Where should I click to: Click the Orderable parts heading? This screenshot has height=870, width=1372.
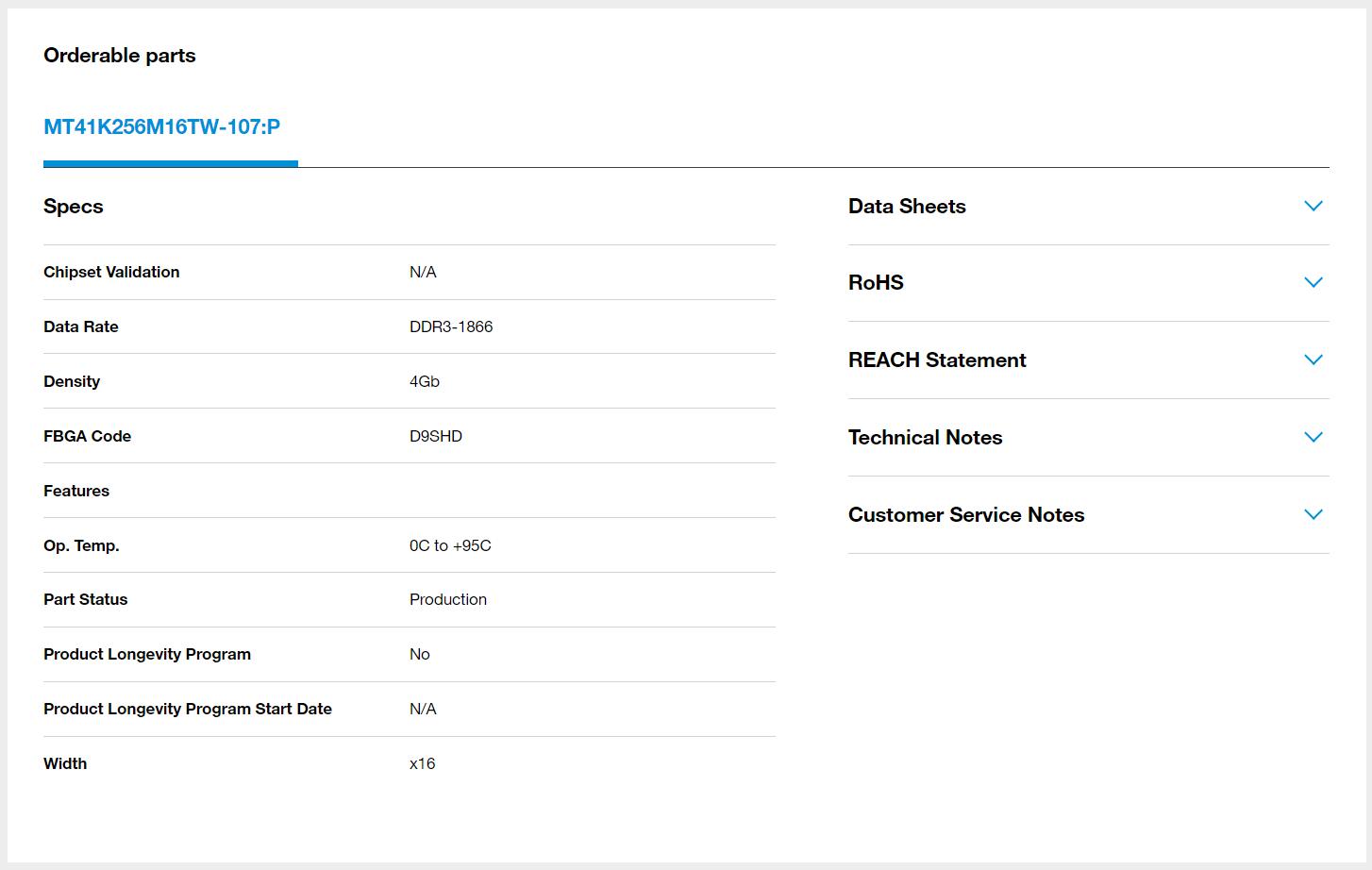(120, 56)
